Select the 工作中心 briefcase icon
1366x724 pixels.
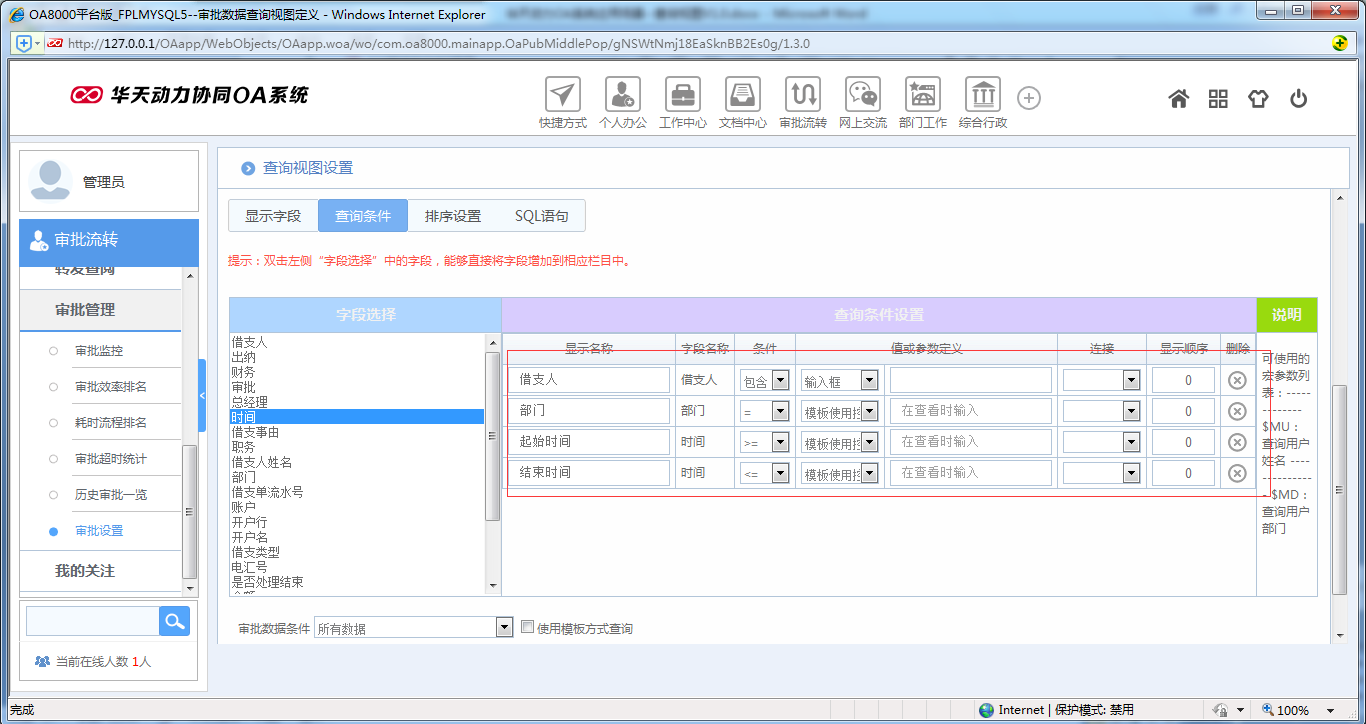pos(682,95)
